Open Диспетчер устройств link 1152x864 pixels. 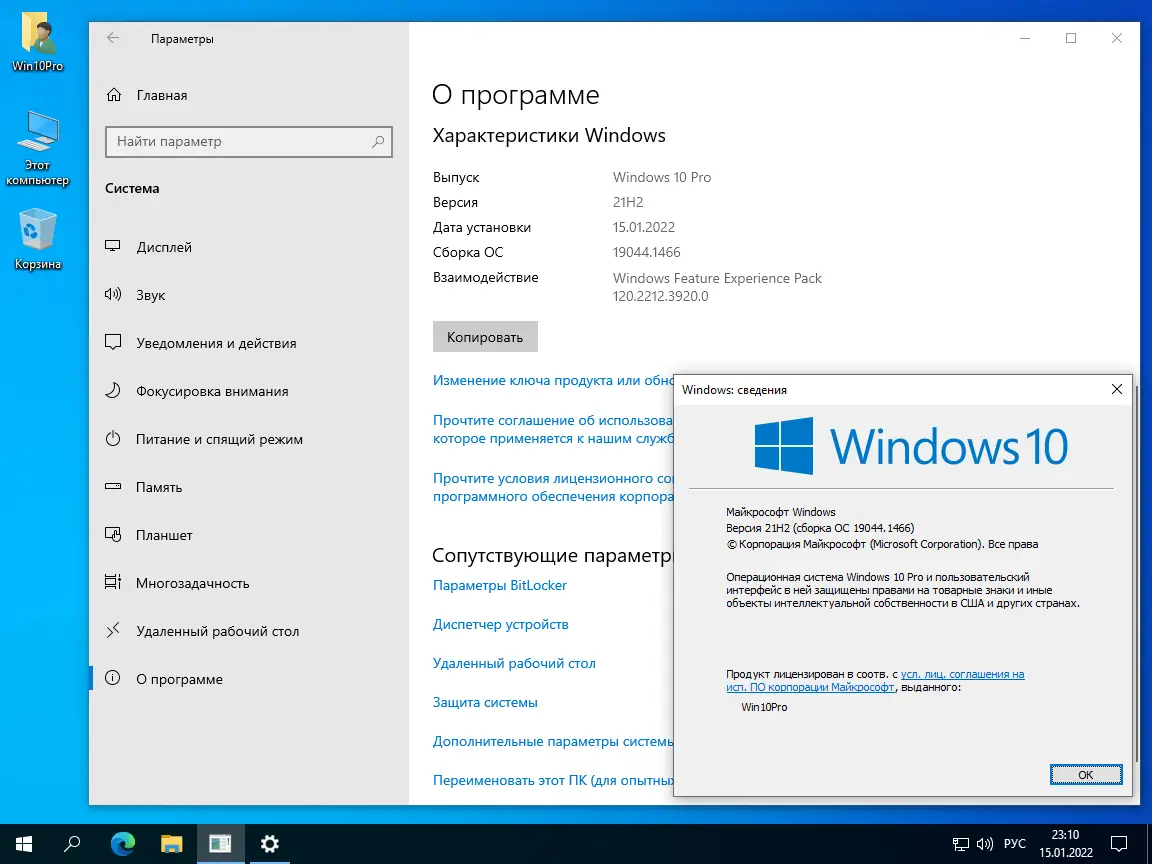click(501, 624)
